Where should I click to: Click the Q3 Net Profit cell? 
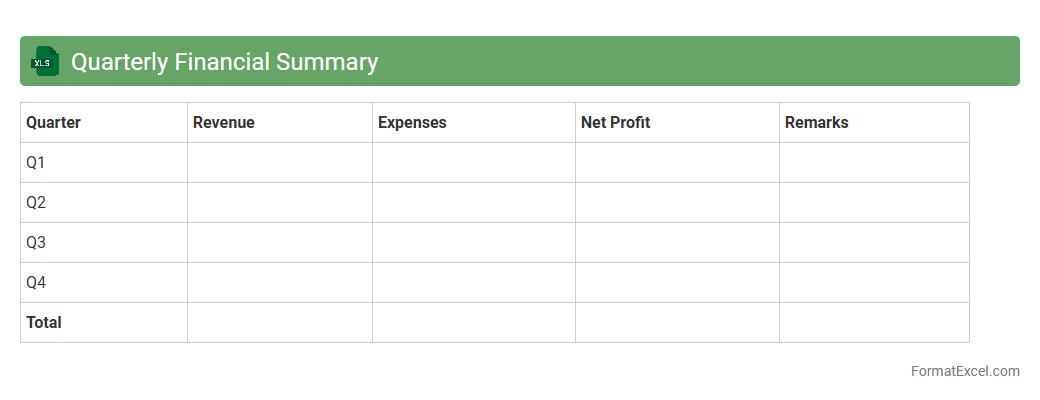click(x=677, y=243)
